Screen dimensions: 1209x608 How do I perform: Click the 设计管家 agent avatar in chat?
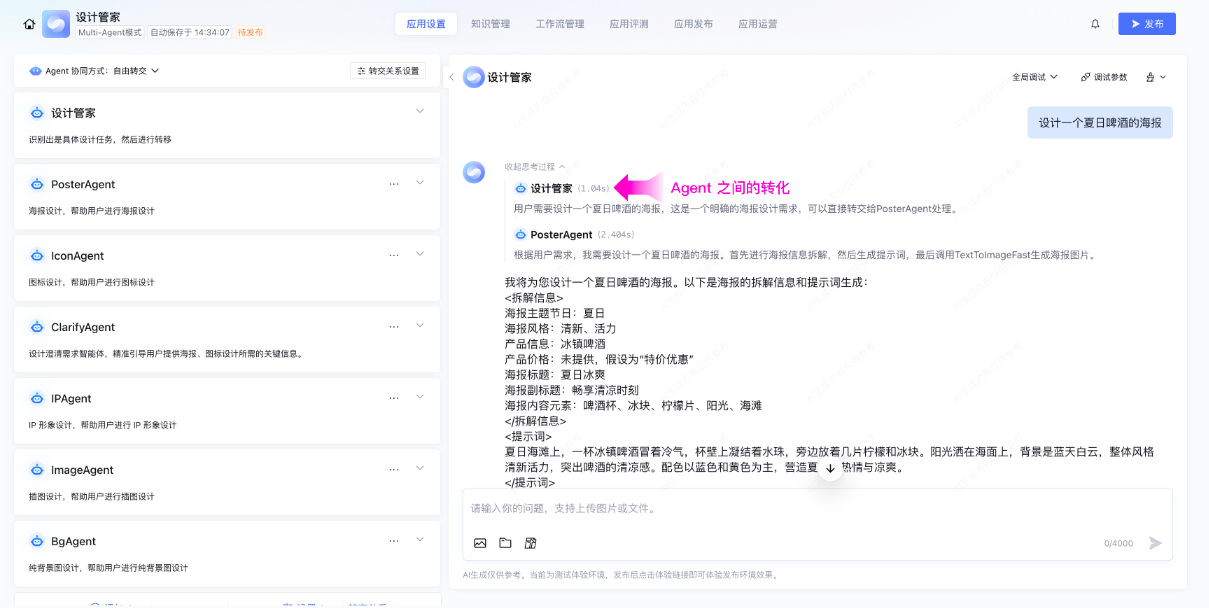472,172
